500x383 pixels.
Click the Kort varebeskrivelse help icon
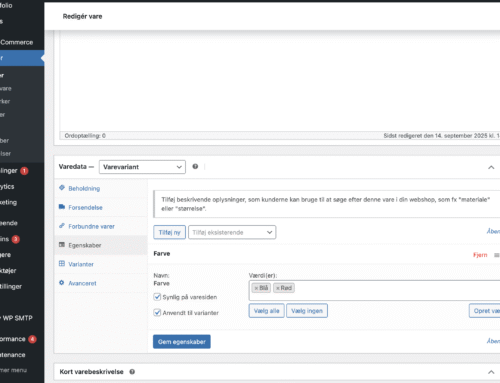(x=132, y=372)
